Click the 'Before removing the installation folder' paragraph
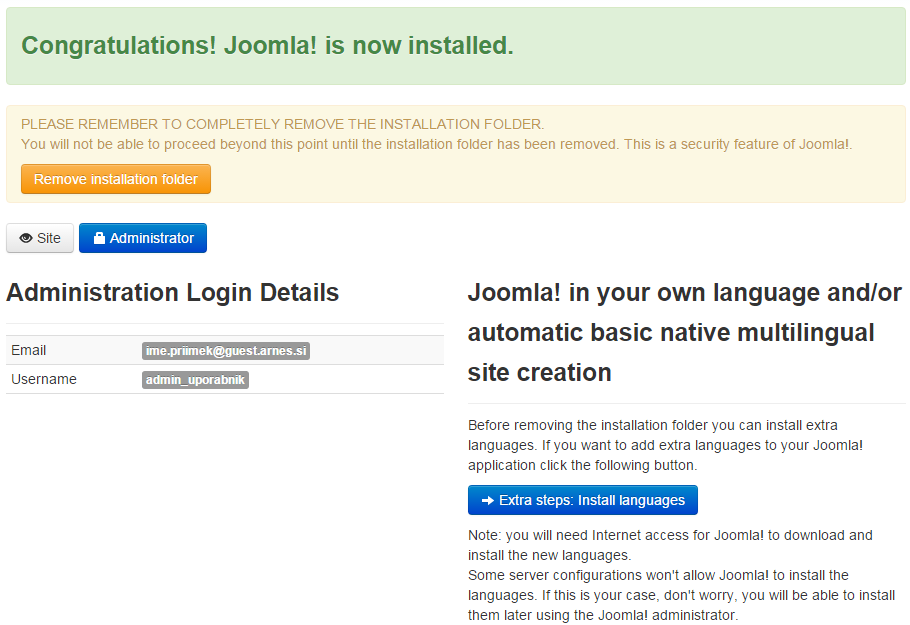The width and height of the screenshot is (910, 625). (x=666, y=445)
